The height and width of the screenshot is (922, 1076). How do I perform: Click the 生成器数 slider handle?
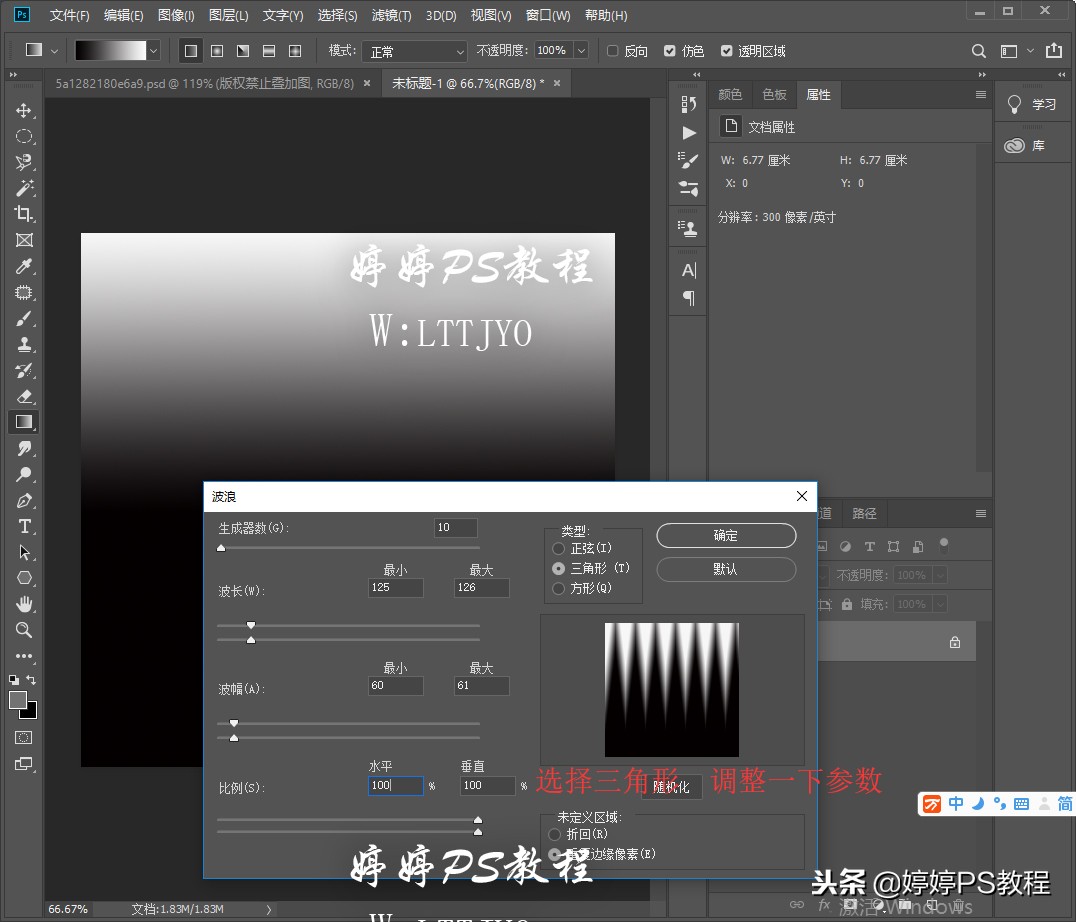coord(221,548)
